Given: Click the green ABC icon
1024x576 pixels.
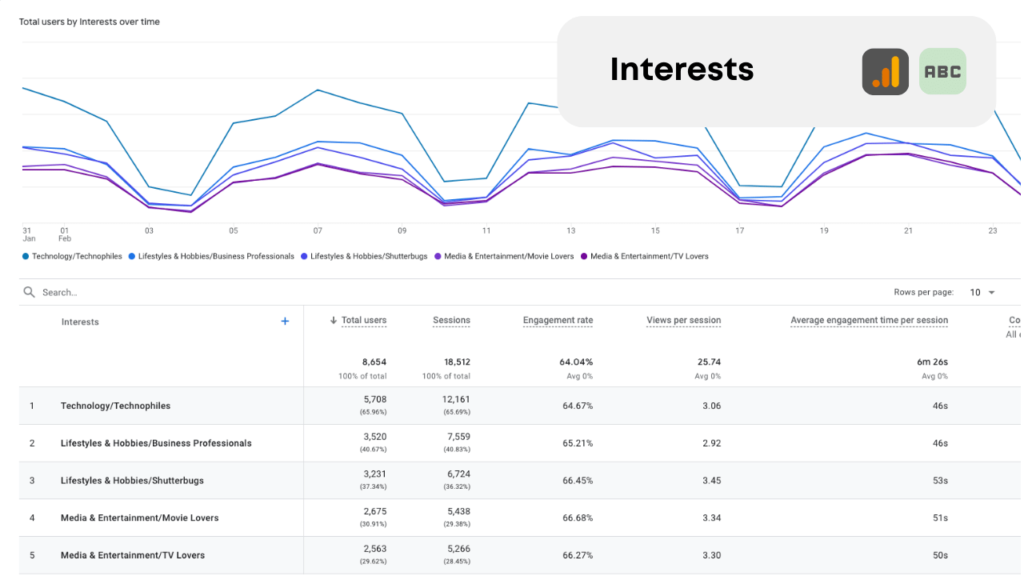Looking at the screenshot, I should (942, 72).
